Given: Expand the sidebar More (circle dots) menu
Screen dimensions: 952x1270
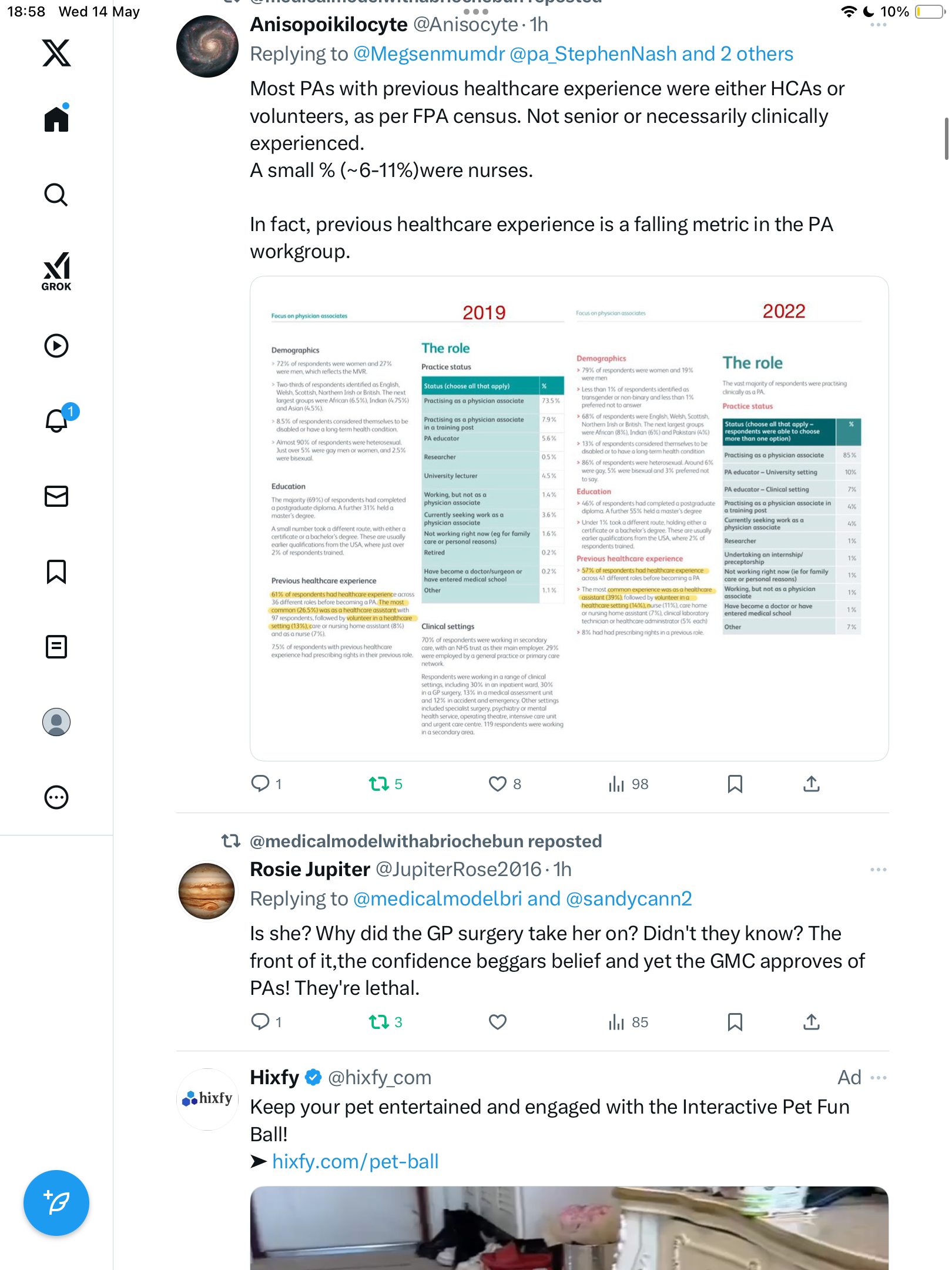Looking at the screenshot, I should coord(56,797).
